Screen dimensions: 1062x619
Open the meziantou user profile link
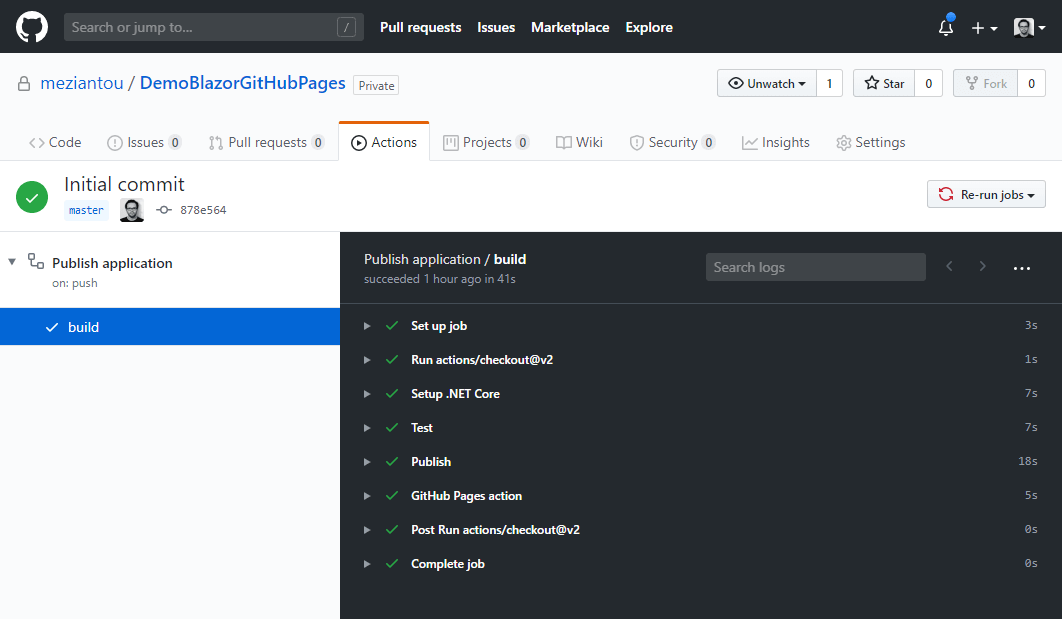[82, 84]
